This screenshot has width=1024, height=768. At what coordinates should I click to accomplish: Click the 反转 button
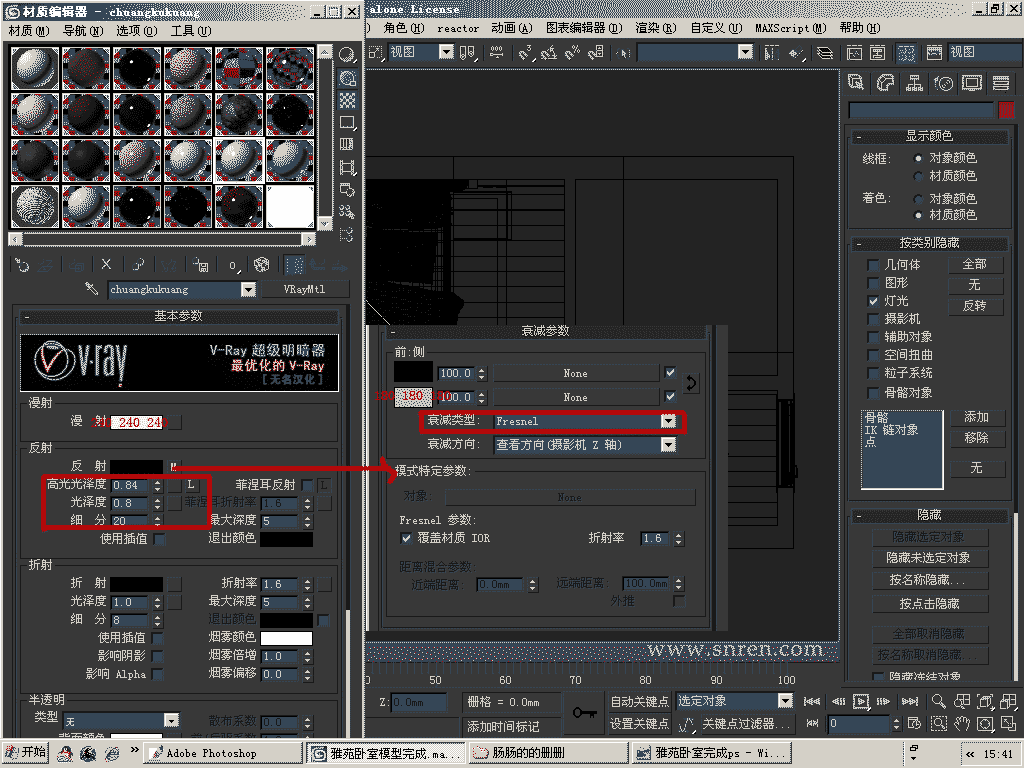click(x=974, y=306)
